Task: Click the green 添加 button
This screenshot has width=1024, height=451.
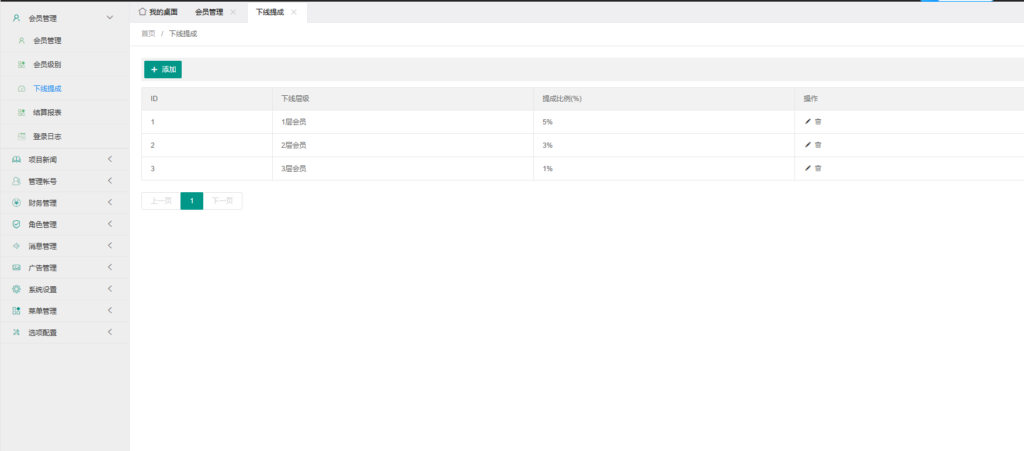Action: point(163,69)
